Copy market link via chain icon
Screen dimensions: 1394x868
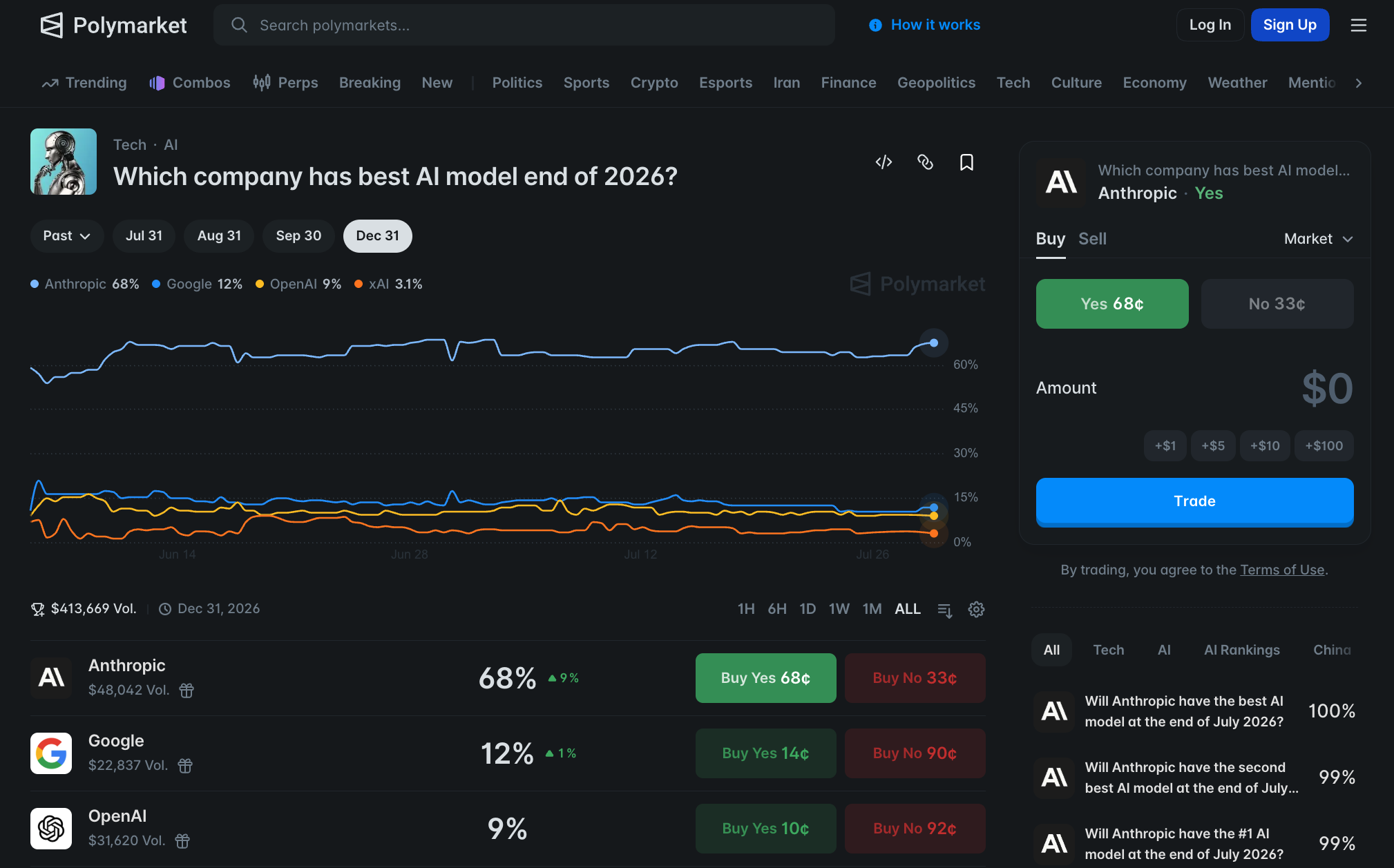(x=925, y=162)
